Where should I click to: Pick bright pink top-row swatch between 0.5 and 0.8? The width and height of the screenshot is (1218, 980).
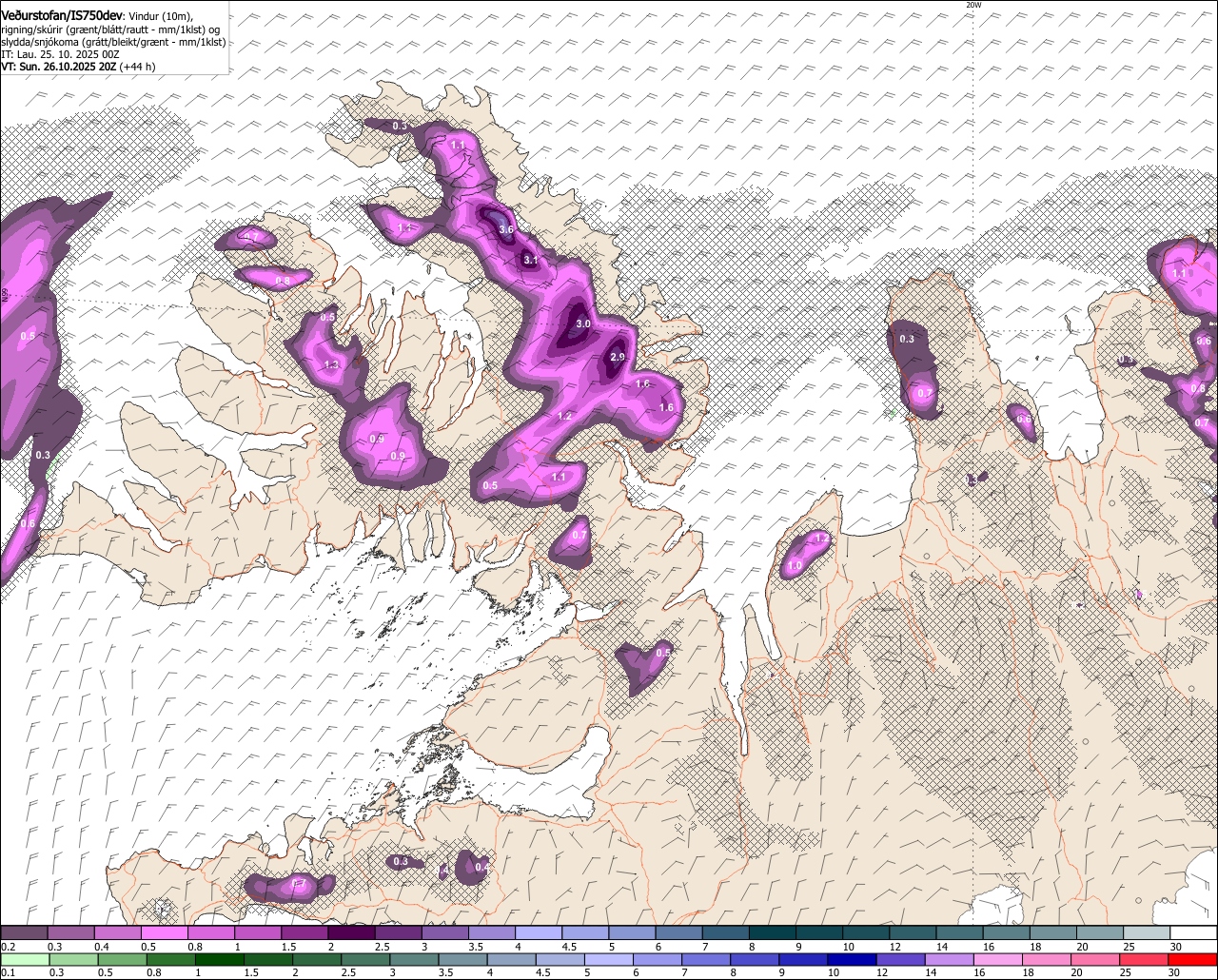[166, 933]
